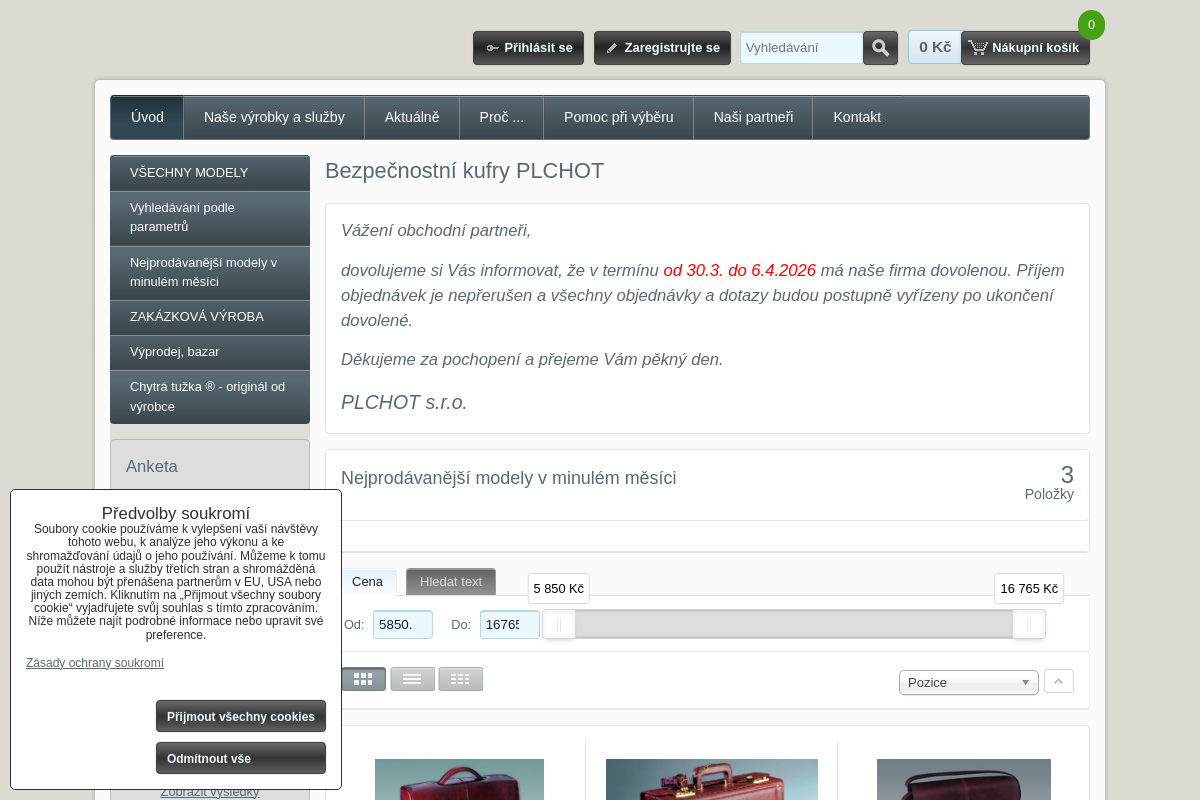Click the 3 Položky item count

1049,482
